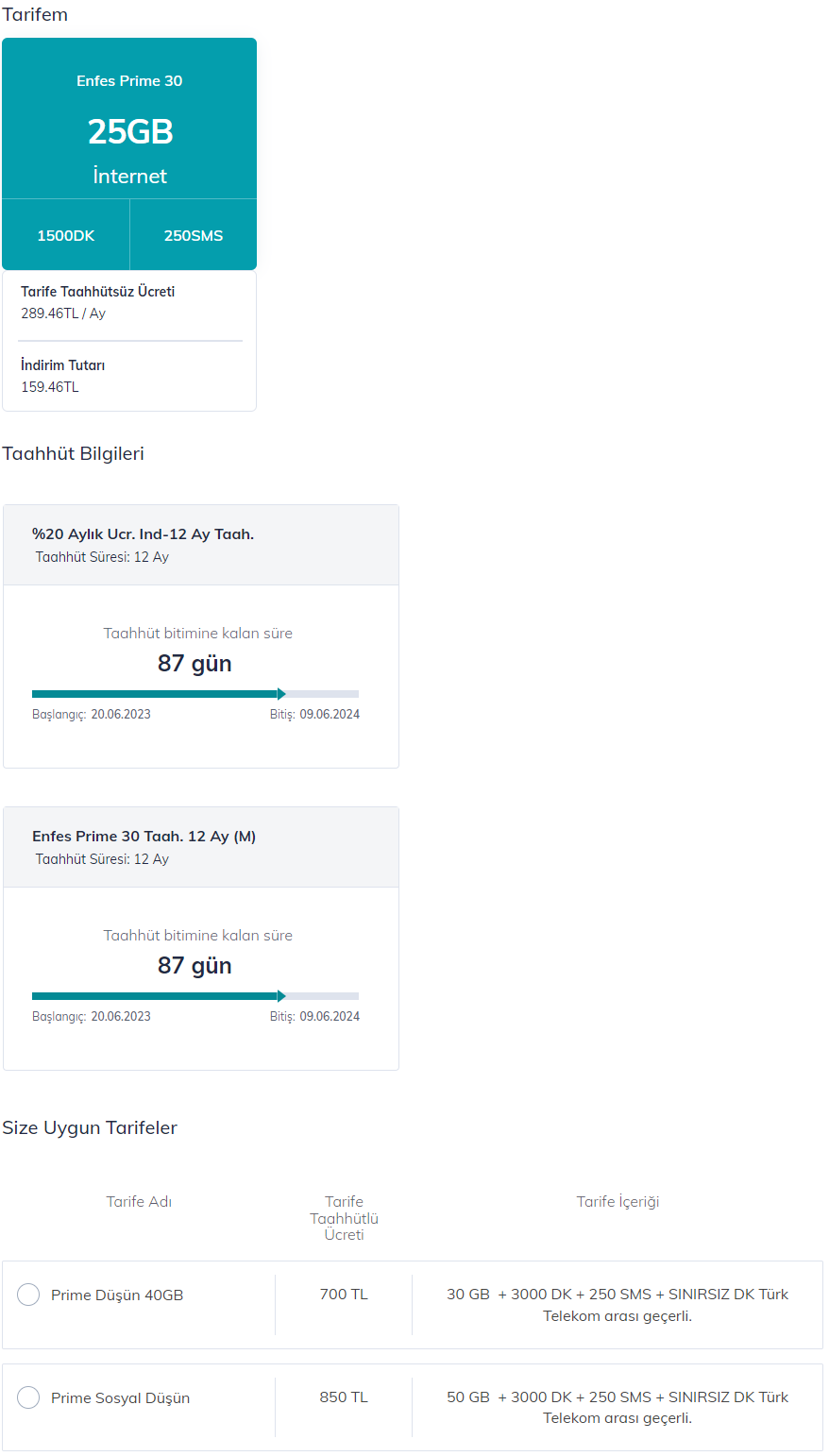This screenshot has height=1456, width=829.
Task: Click the Enfes Prime 30 tariff card title
Action: (x=129, y=81)
